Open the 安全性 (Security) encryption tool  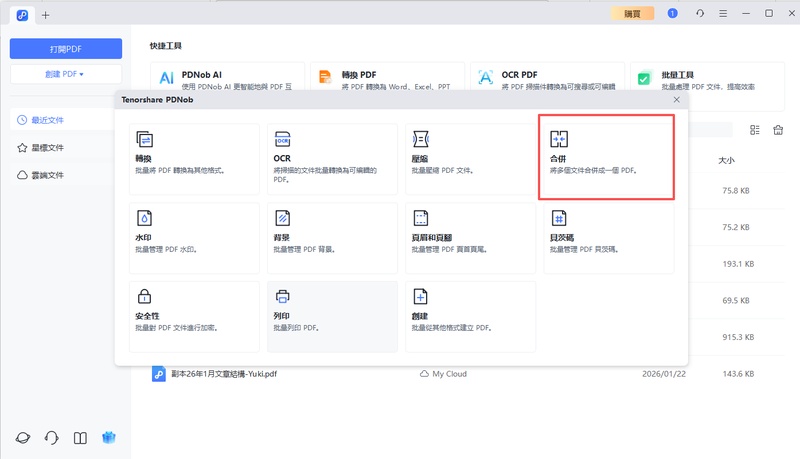[x=194, y=314]
